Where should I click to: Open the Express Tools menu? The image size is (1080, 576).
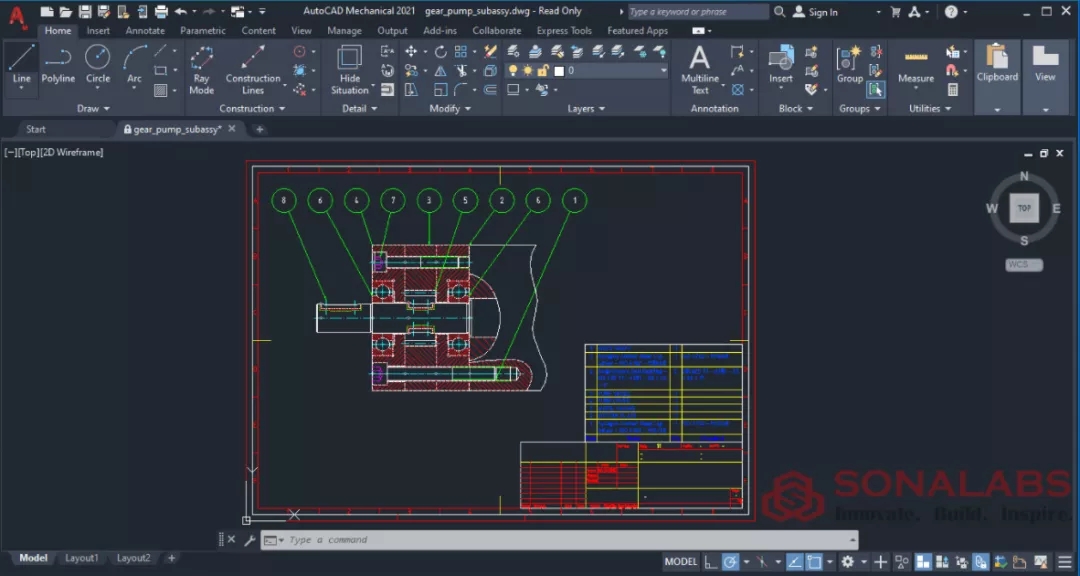click(x=564, y=31)
